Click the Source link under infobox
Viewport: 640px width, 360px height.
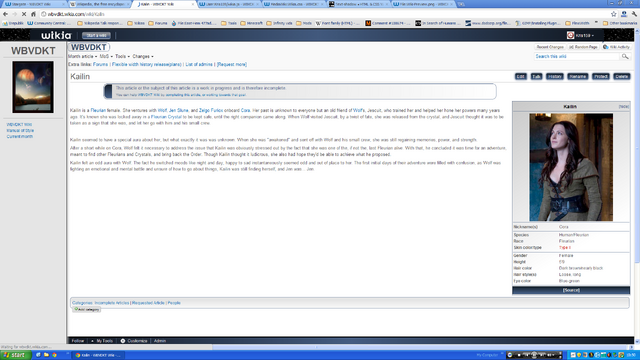(571, 290)
